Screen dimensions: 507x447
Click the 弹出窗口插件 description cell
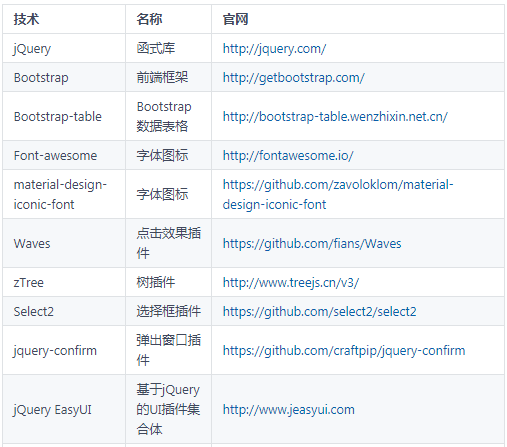point(169,350)
